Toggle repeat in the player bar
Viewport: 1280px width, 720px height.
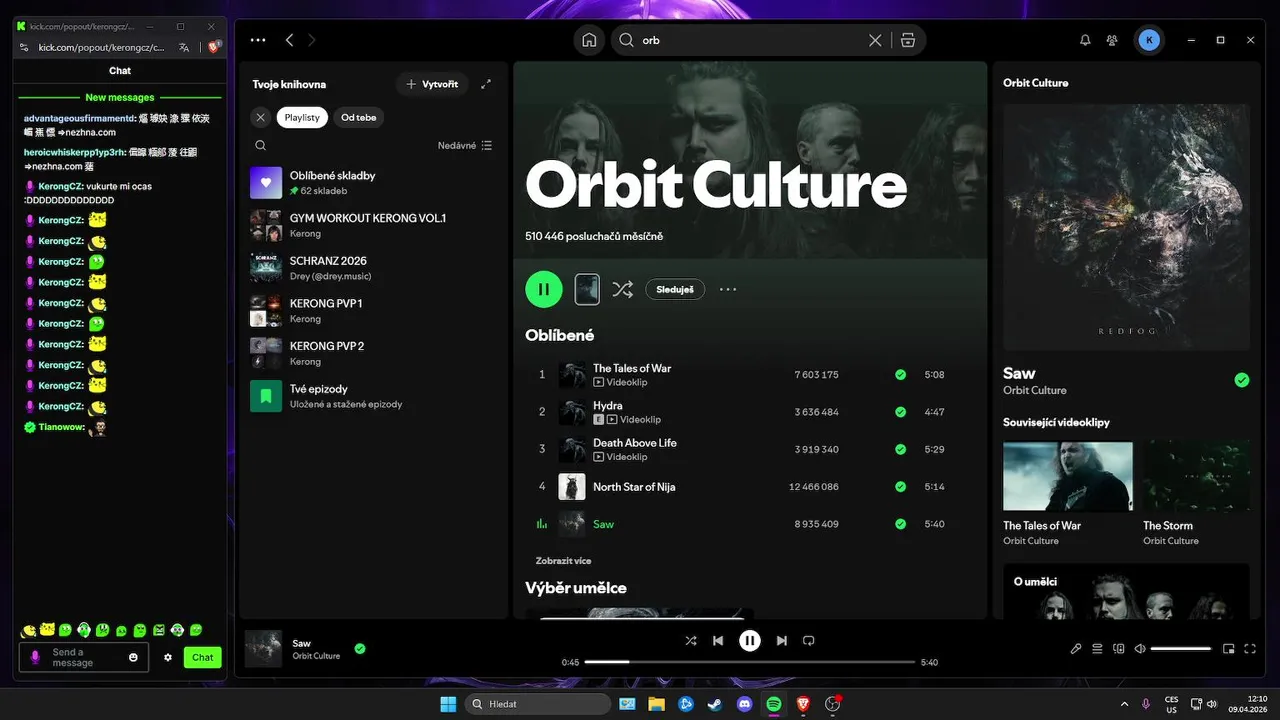tap(809, 640)
